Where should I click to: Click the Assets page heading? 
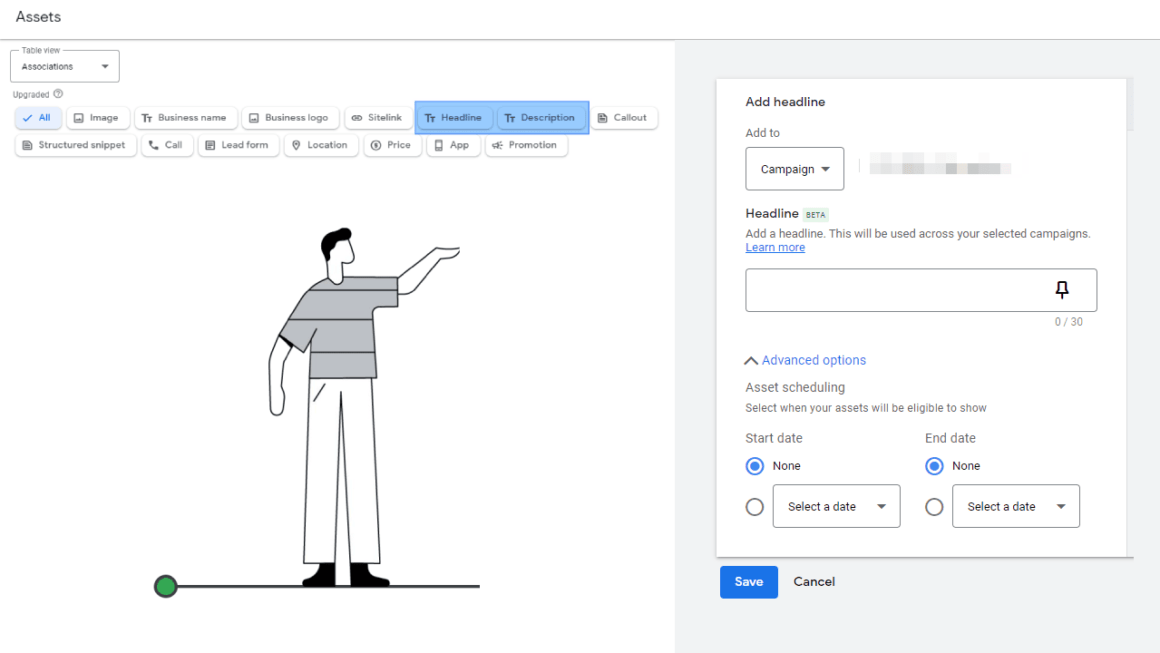38,17
